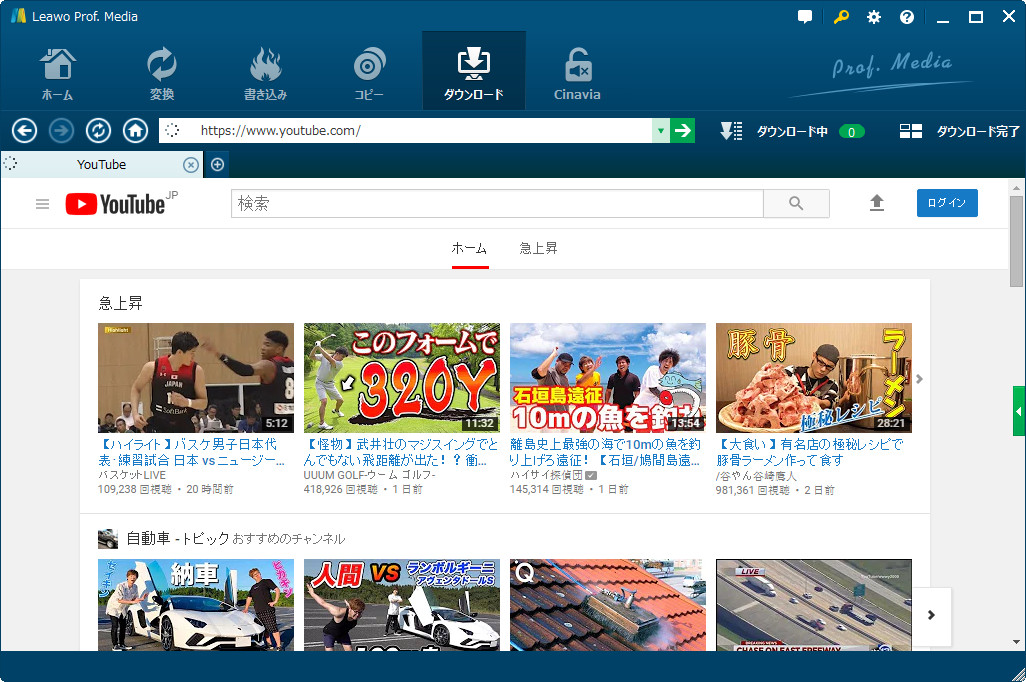Click the key registration icon
The width and height of the screenshot is (1026, 682).
click(x=841, y=17)
